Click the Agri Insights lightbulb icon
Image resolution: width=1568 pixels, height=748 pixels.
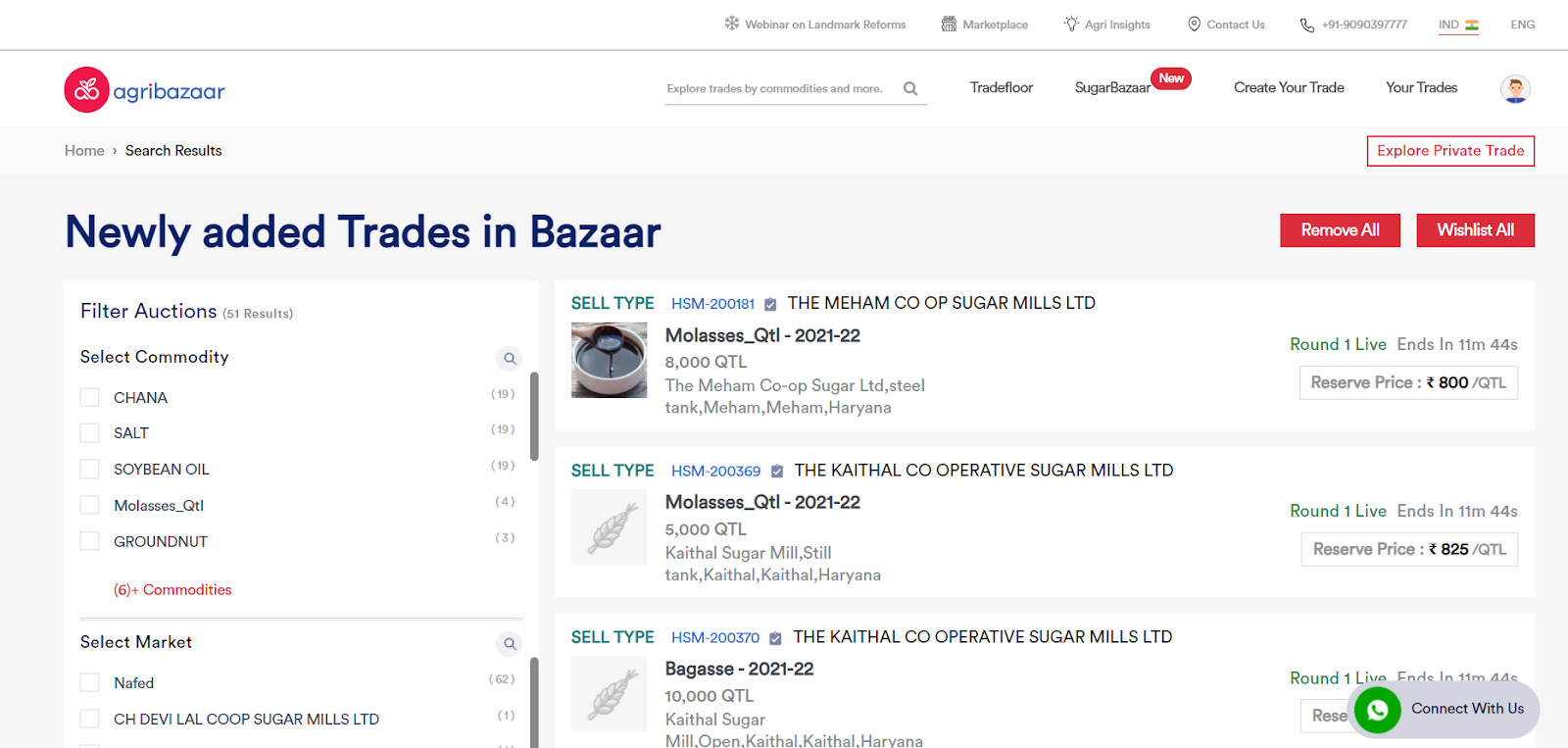[1071, 24]
